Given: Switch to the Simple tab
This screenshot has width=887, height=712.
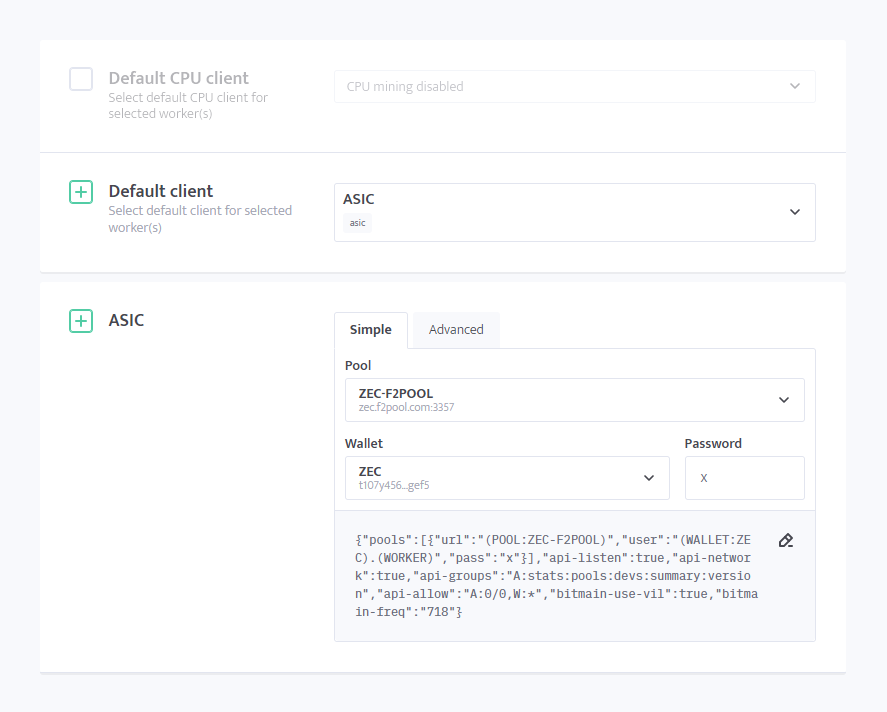Looking at the screenshot, I should tap(371, 330).
